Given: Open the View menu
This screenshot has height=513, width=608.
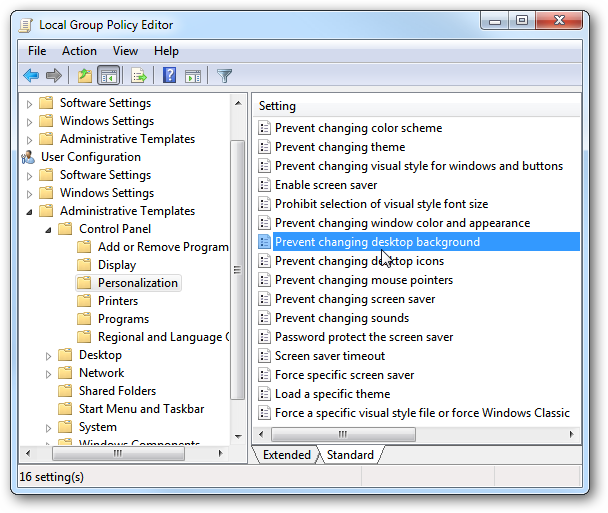Looking at the screenshot, I should point(125,51).
